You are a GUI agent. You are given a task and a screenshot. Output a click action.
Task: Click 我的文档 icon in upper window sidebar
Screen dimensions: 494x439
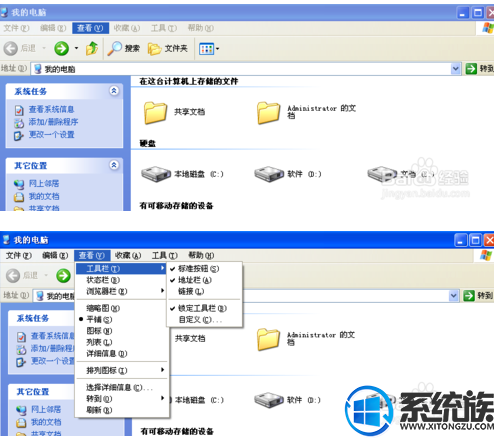click(x=19, y=197)
